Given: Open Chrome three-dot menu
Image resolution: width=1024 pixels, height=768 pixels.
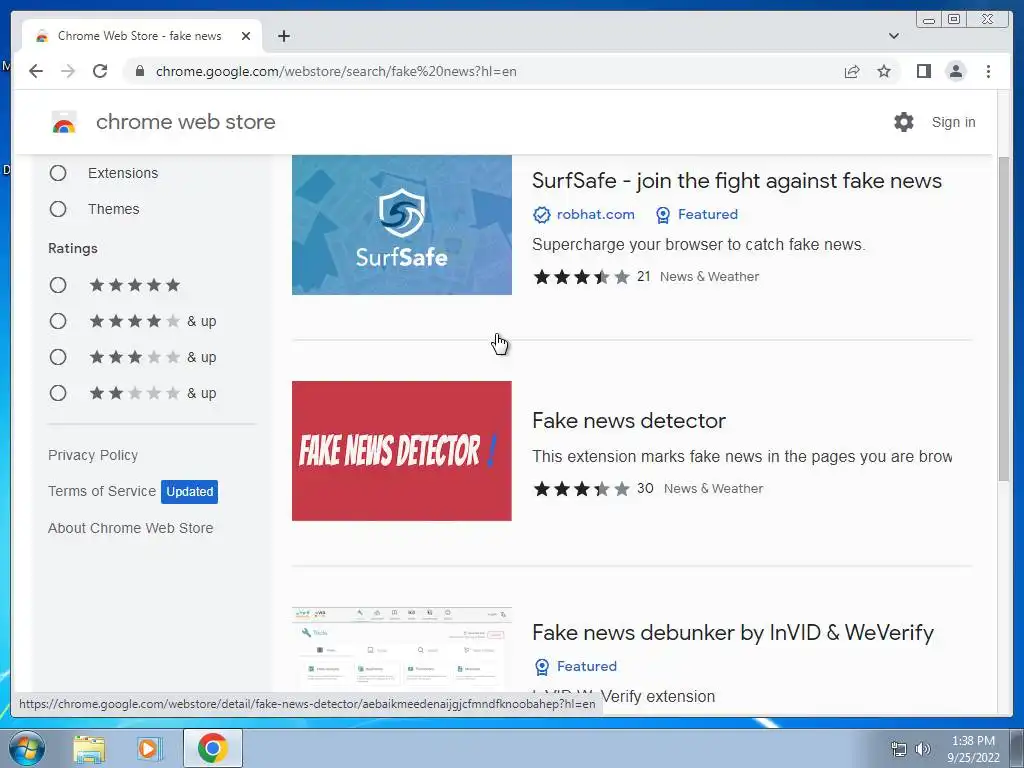Looking at the screenshot, I should (988, 71).
